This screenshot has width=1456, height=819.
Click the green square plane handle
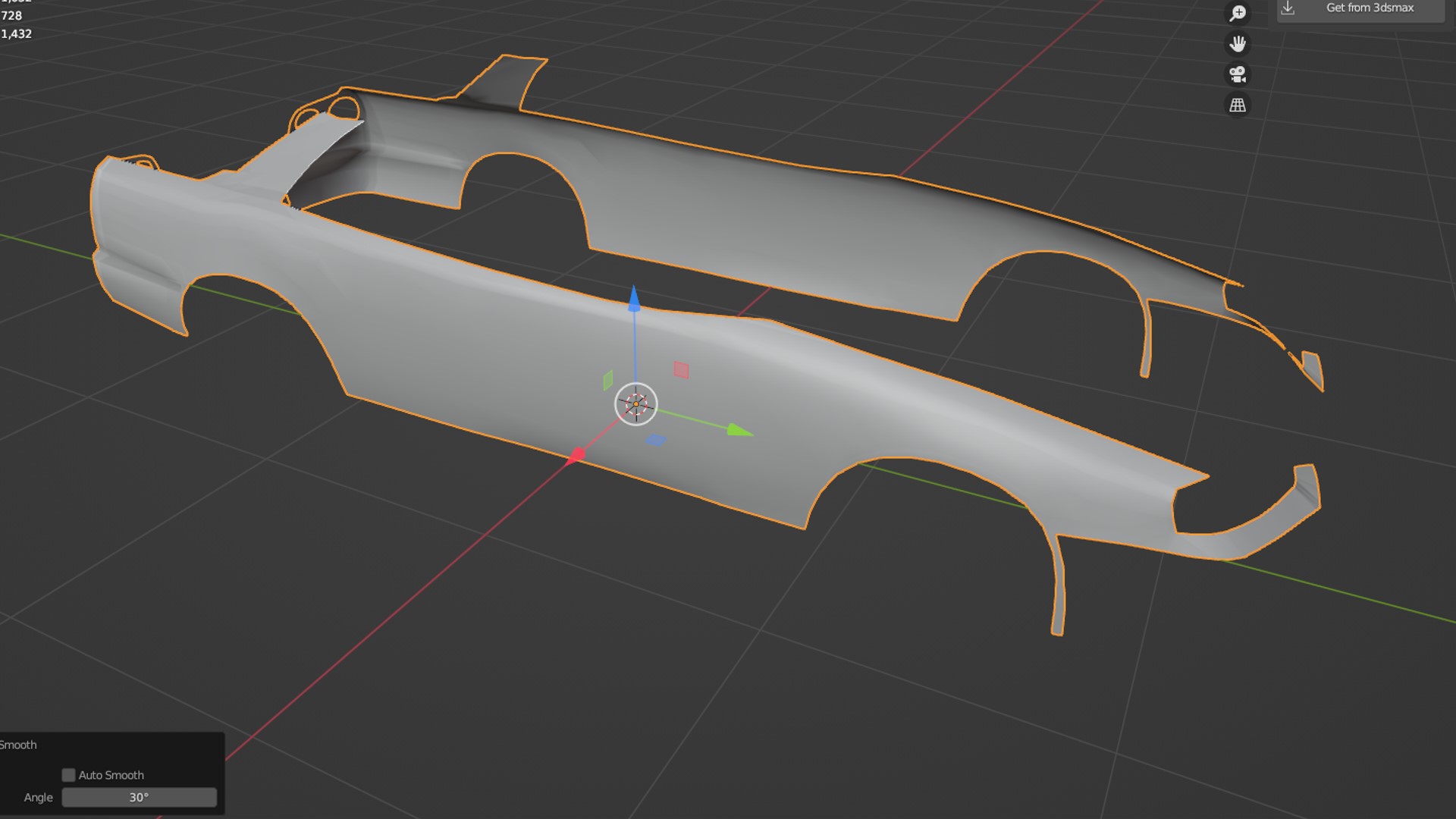[x=608, y=380]
